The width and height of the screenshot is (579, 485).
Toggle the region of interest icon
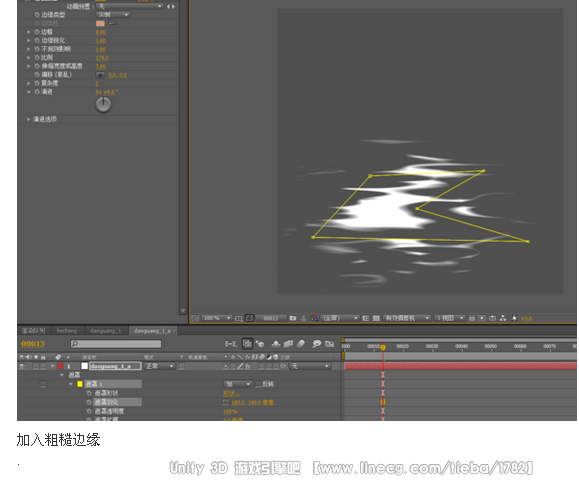366,318
